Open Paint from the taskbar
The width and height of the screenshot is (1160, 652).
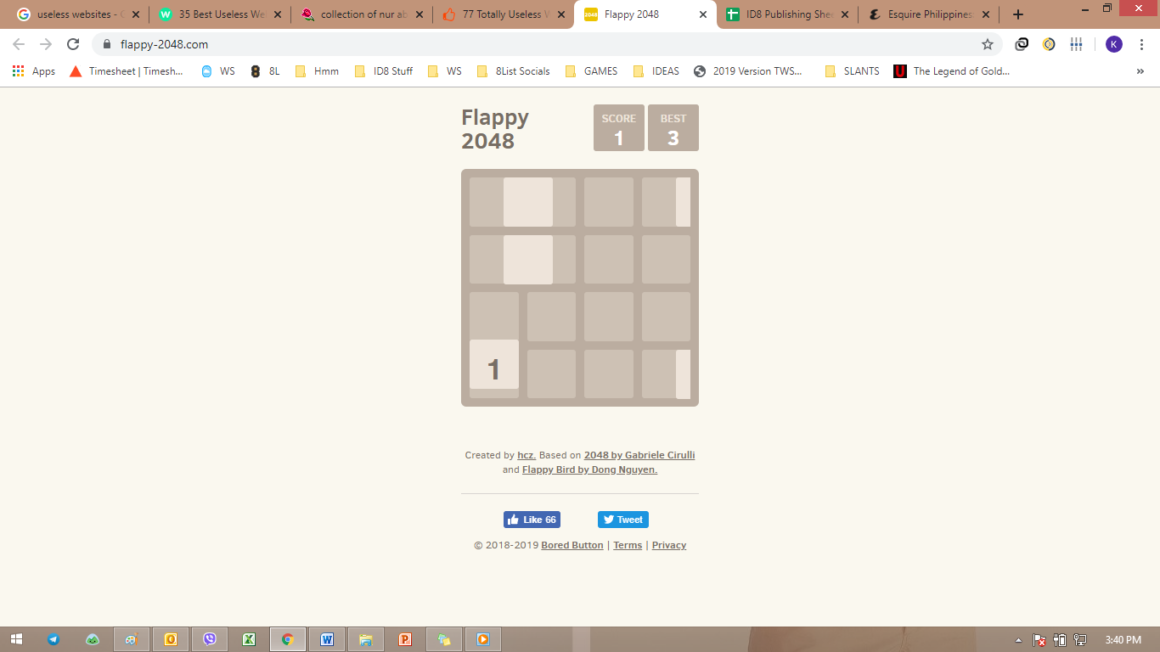point(132,639)
